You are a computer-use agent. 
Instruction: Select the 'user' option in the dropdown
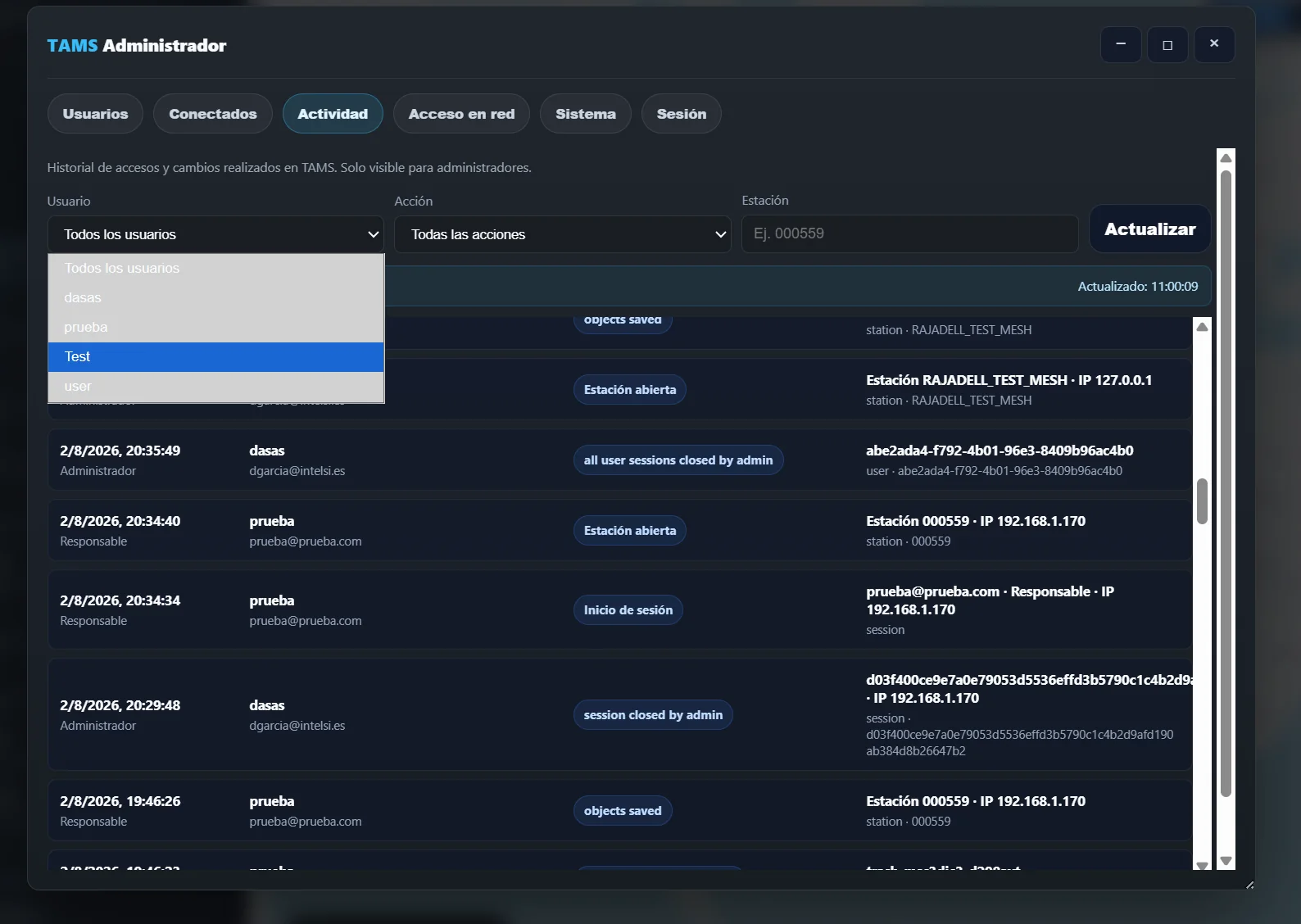point(216,386)
